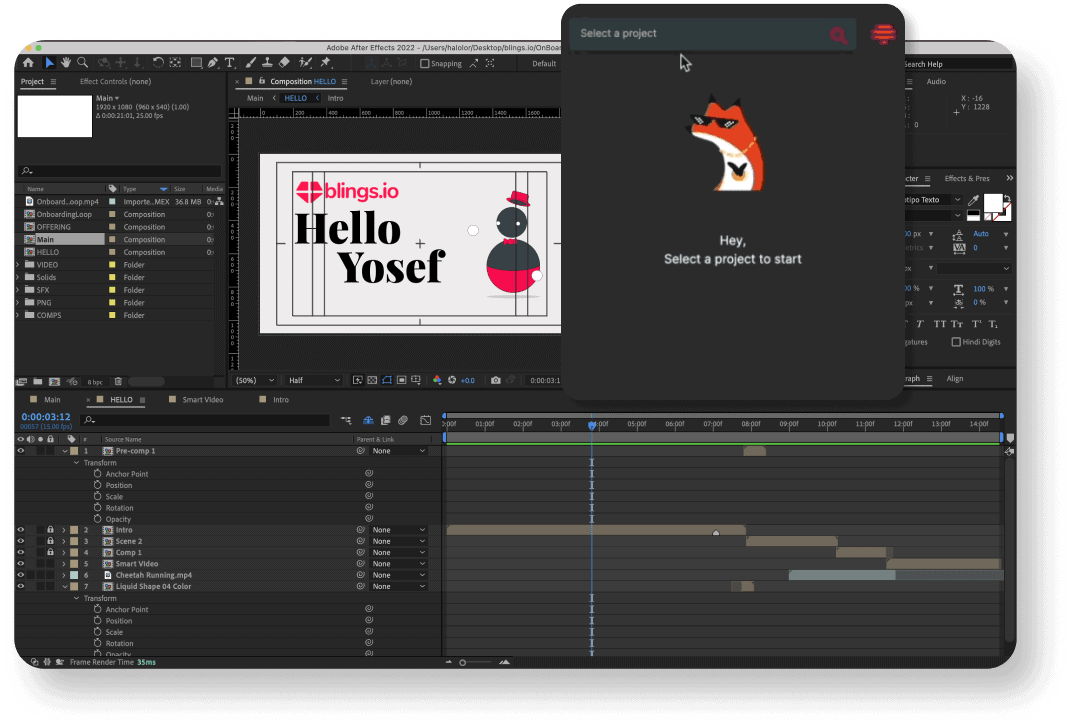Create new composition icon in Project panel
This screenshot has height=727, width=1071.
pyautogui.click(x=55, y=381)
